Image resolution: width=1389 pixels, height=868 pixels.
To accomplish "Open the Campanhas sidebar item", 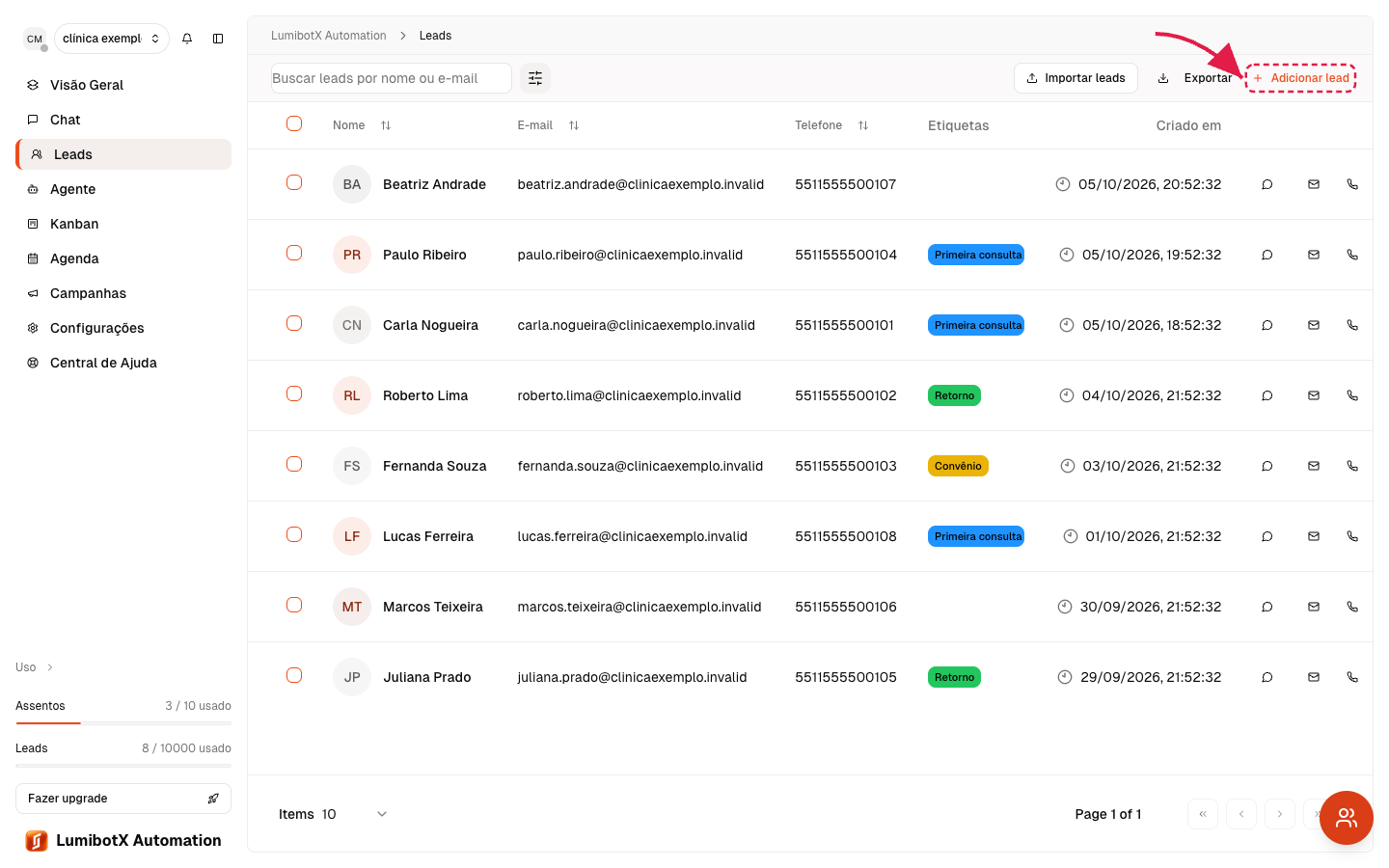I will pos(123,293).
